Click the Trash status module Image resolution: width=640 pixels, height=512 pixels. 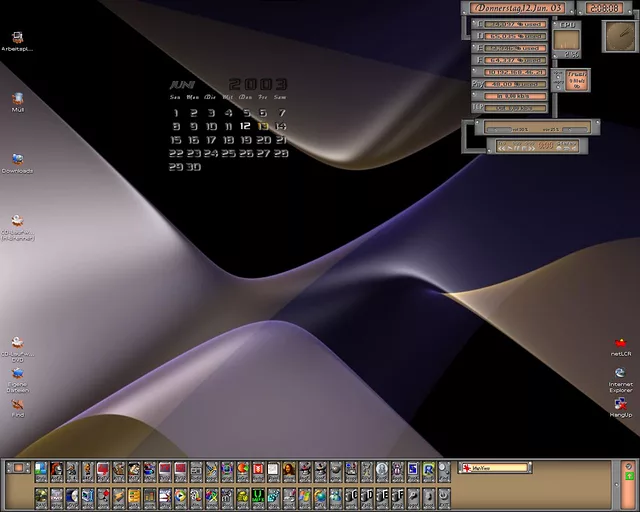tap(578, 81)
